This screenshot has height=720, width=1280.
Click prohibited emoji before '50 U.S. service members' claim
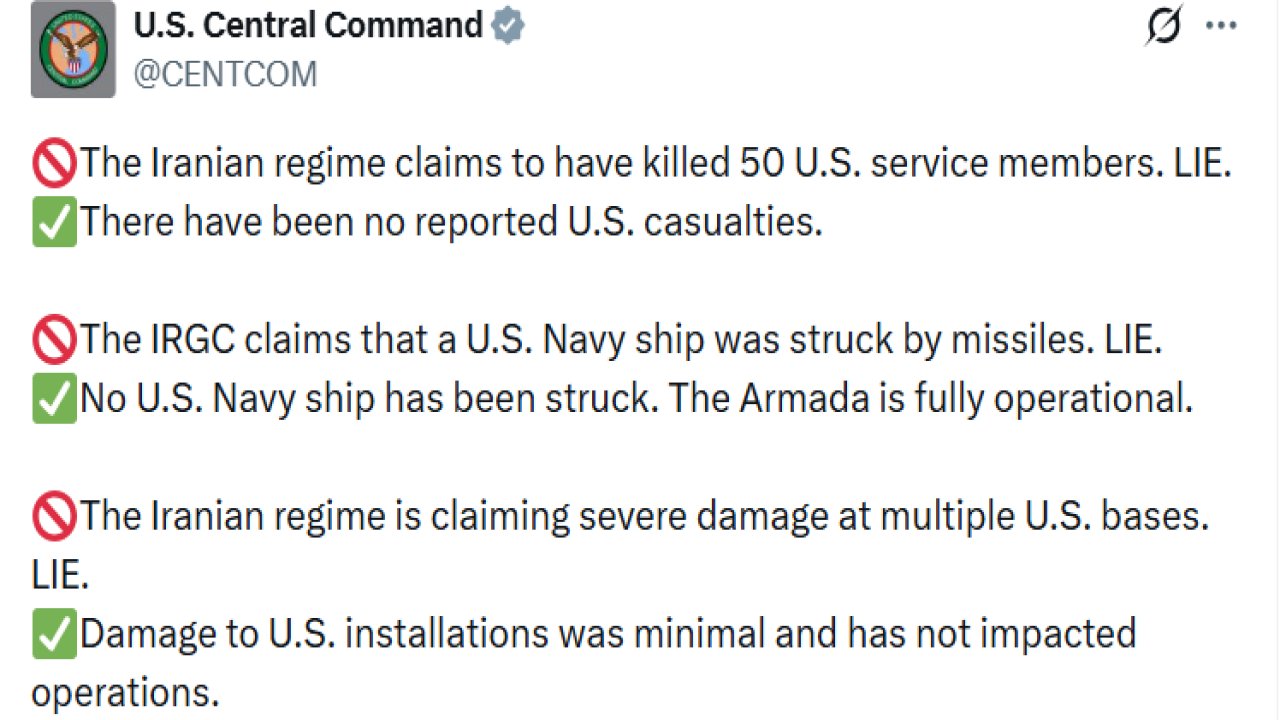tap(54, 164)
